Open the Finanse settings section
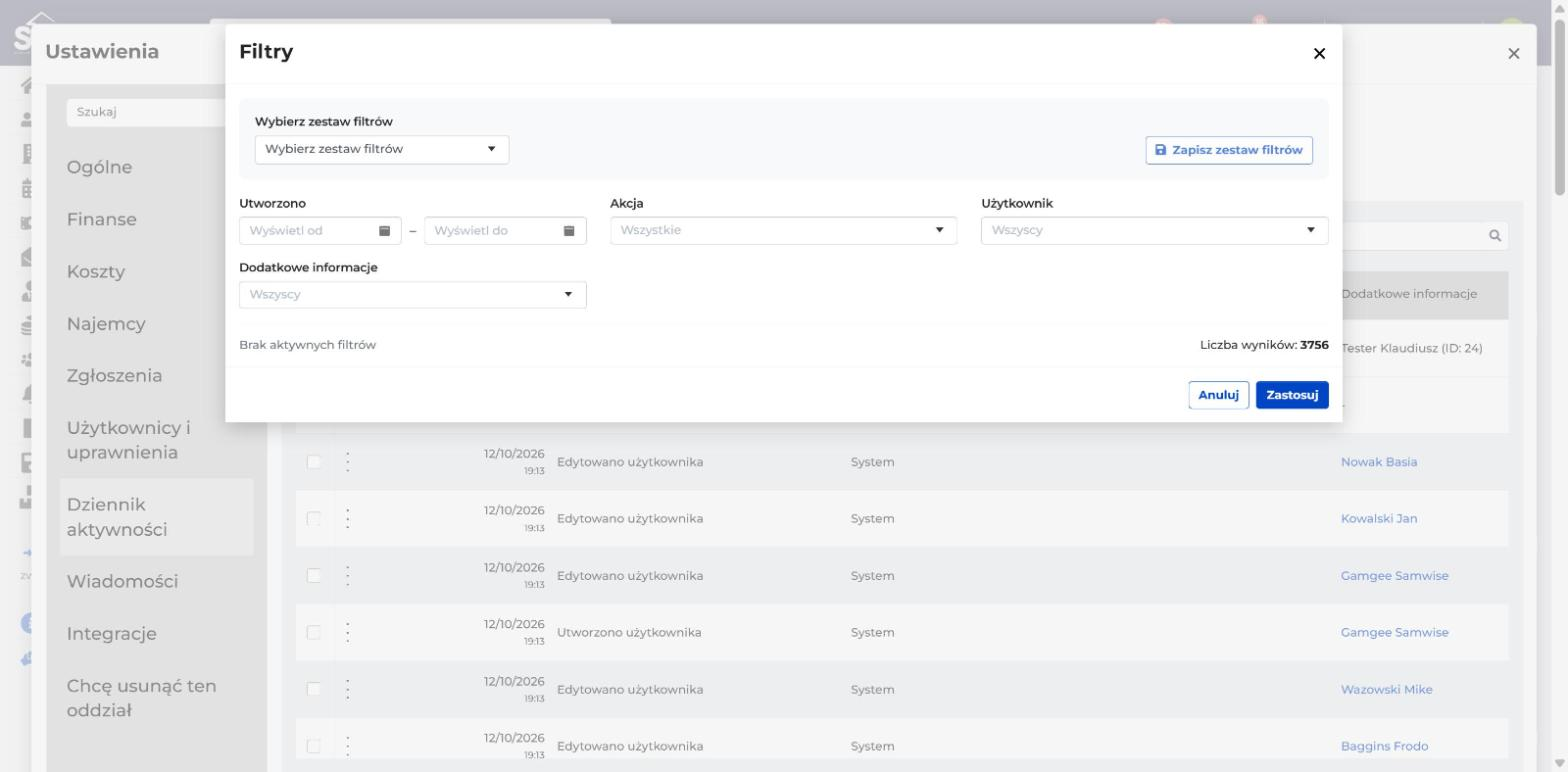 tap(102, 219)
